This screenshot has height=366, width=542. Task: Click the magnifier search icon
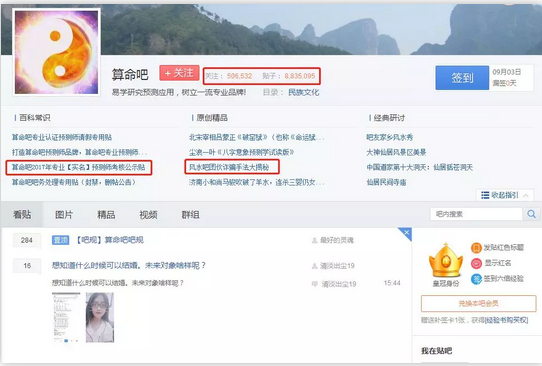tap(531, 214)
